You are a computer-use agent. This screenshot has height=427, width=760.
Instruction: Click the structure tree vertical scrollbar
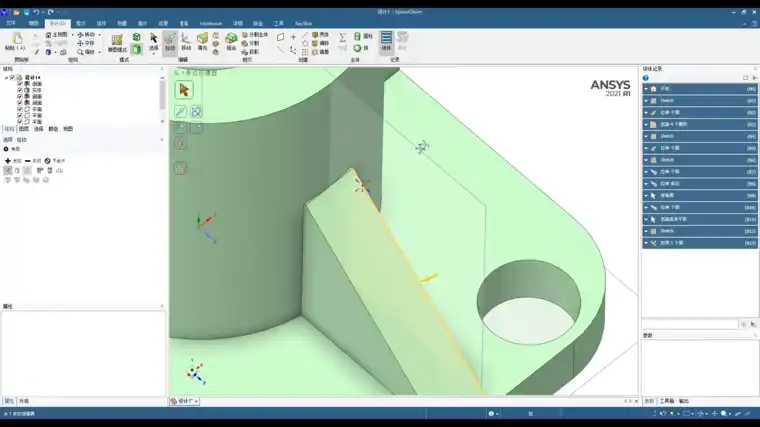(x=162, y=95)
